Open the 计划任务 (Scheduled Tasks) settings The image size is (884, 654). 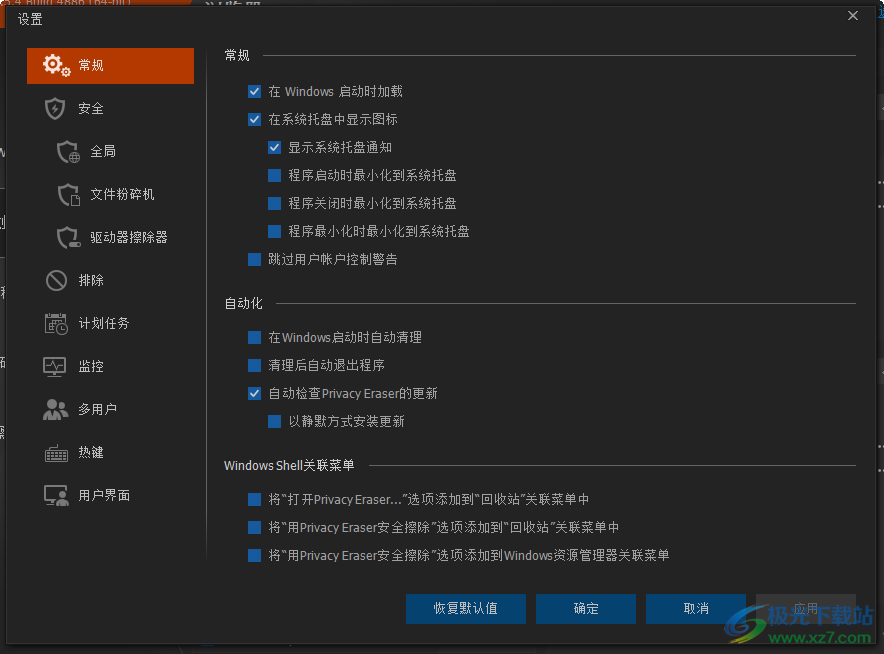[92, 323]
